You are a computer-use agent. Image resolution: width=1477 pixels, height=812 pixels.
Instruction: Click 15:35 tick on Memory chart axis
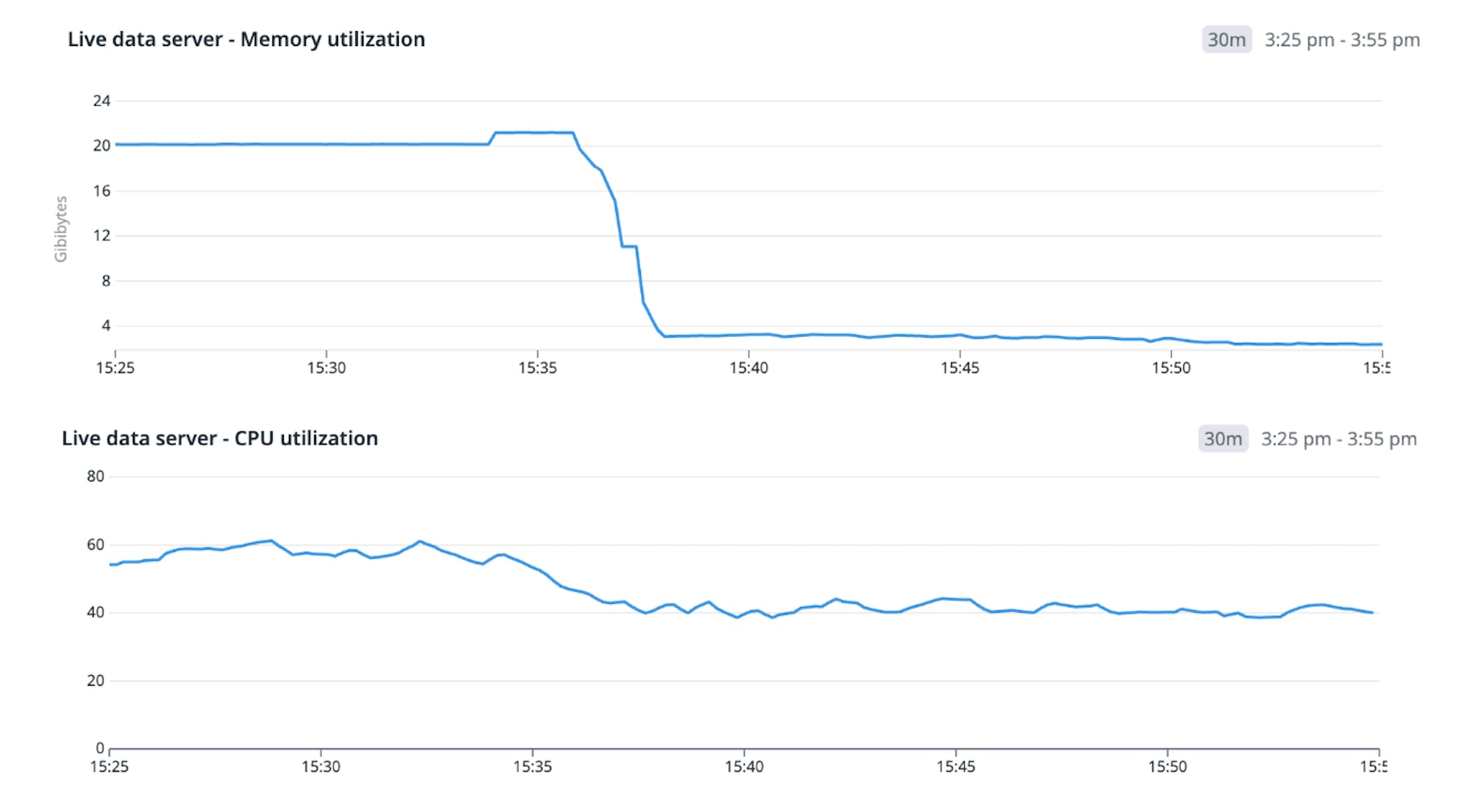[x=537, y=368]
